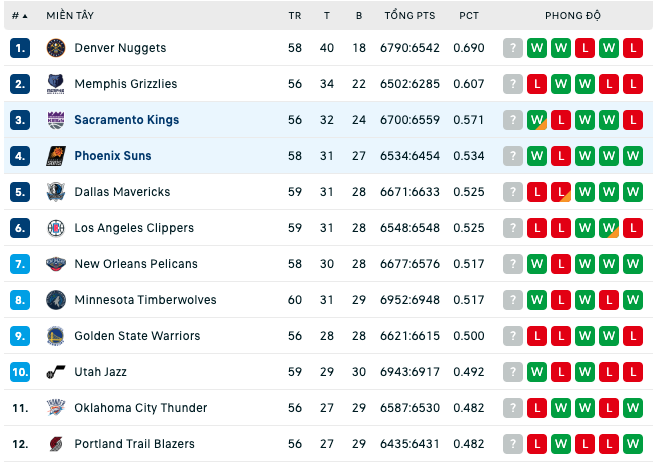Click Memphis Grizzlies' first L form badge
The height and width of the screenshot is (466, 658).
(x=537, y=84)
